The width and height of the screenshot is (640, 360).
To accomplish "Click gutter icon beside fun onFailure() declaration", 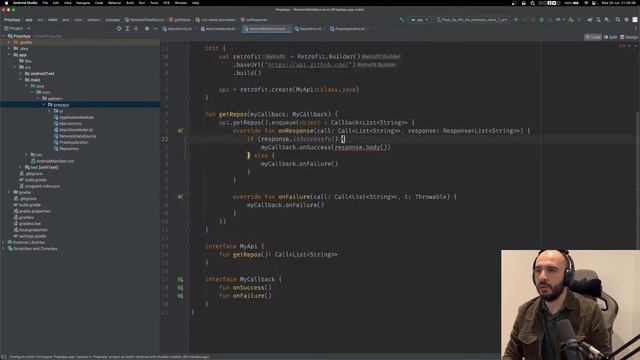I will [x=180, y=296].
